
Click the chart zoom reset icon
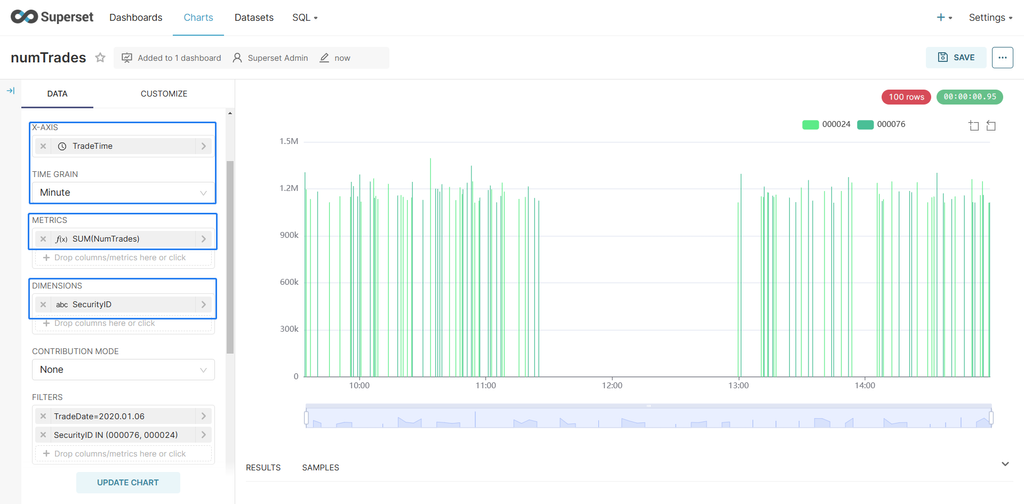(991, 126)
